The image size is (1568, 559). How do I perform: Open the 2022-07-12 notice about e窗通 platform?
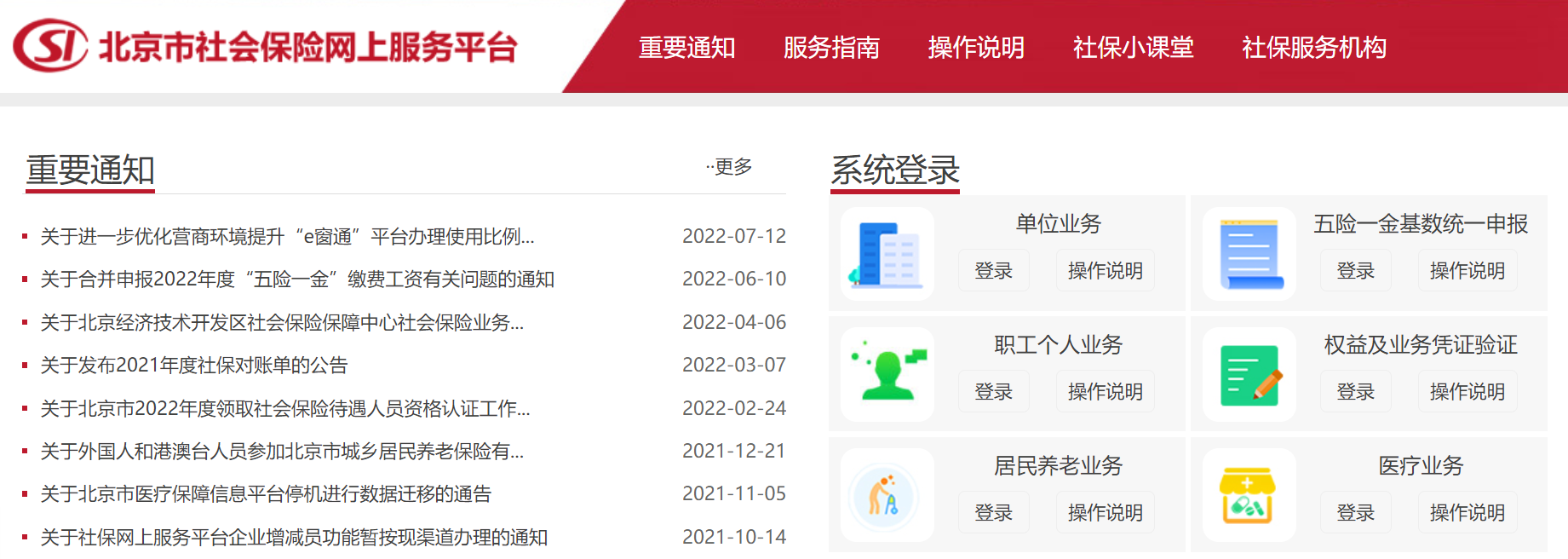tap(287, 237)
